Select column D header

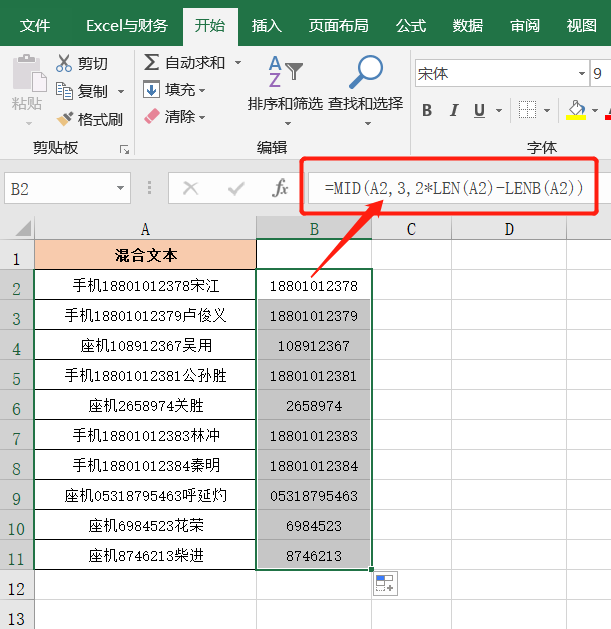pyautogui.click(x=509, y=229)
